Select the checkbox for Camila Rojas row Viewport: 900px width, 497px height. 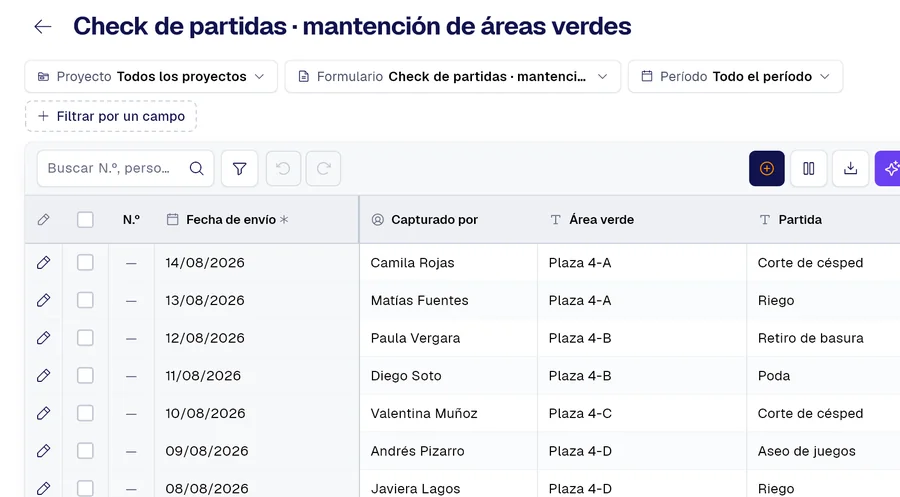[x=85, y=263]
